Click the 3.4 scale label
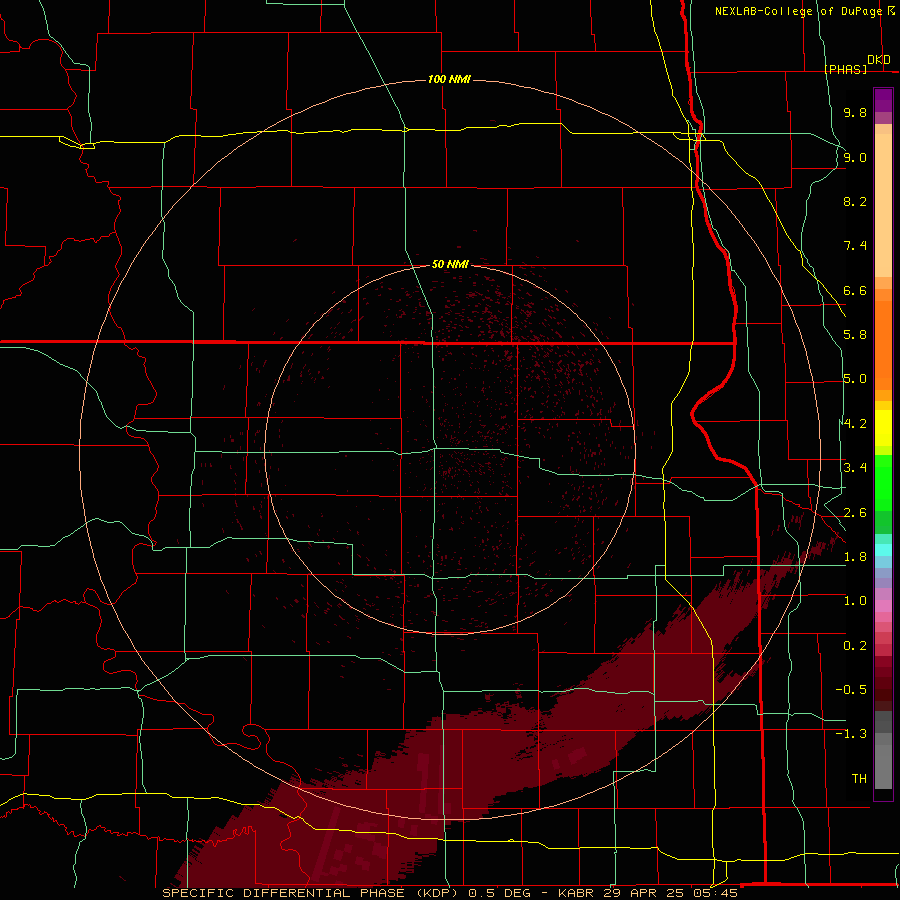The height and width of the screenshot is (900, 900). point(855,468)
